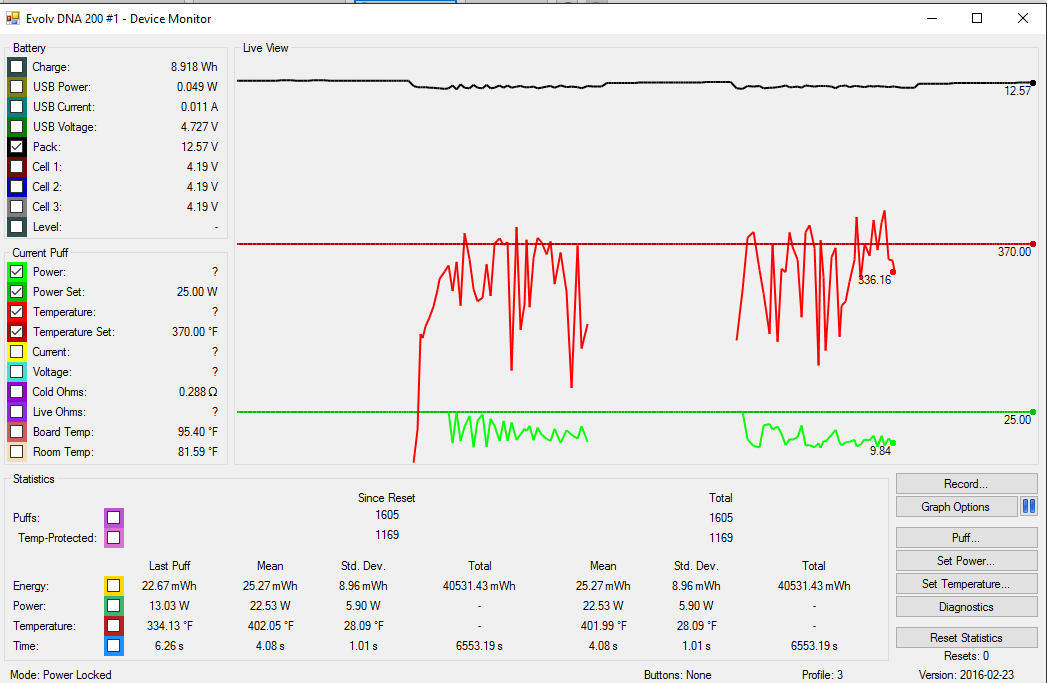Check the Puffs statistics checkbox
This screenshot has height=683, width=1047.
[x=114, y=517]
